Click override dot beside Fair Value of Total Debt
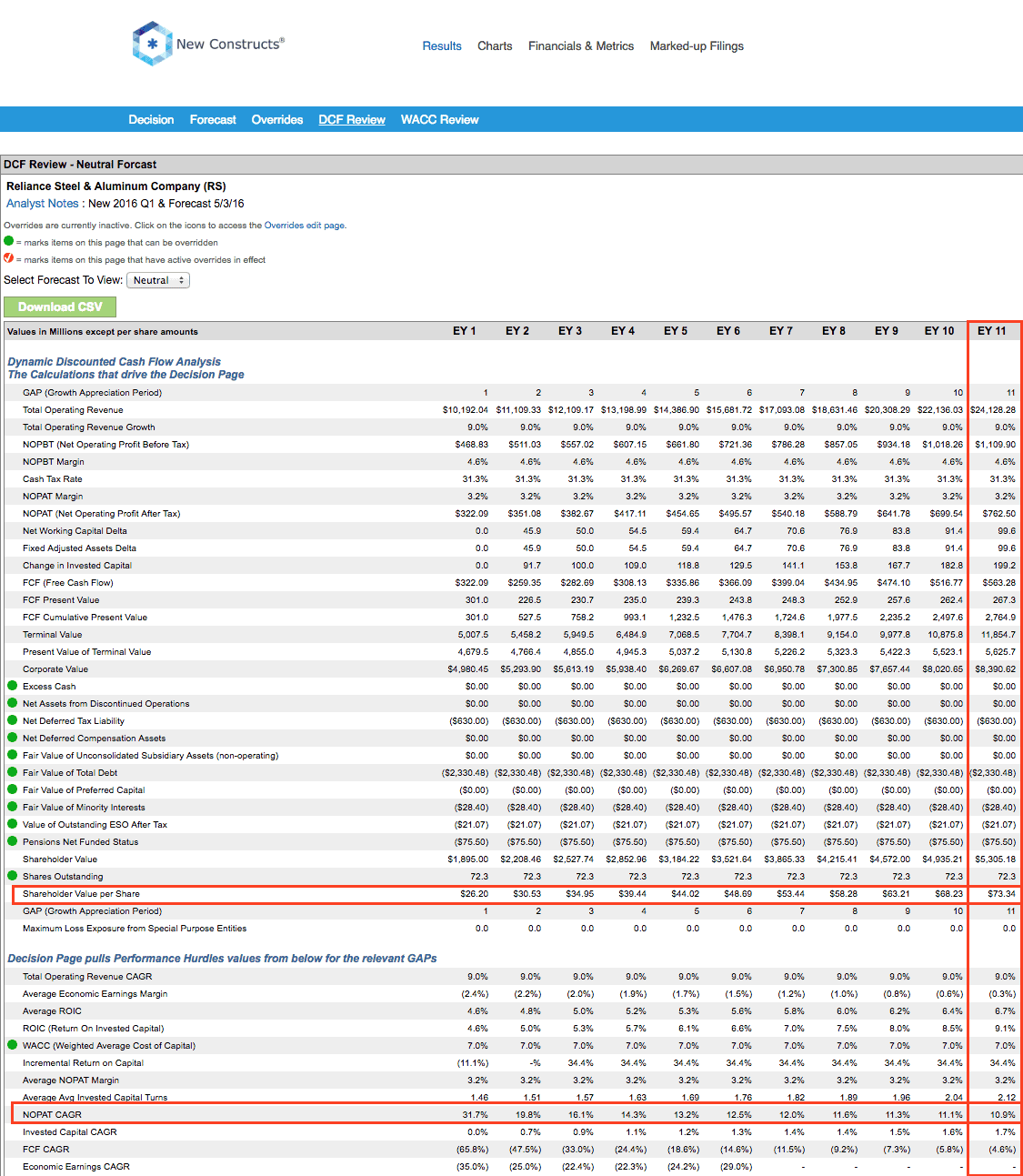Image resolution: width=1023 pixels, height=1176 pixels. point(12,772)
